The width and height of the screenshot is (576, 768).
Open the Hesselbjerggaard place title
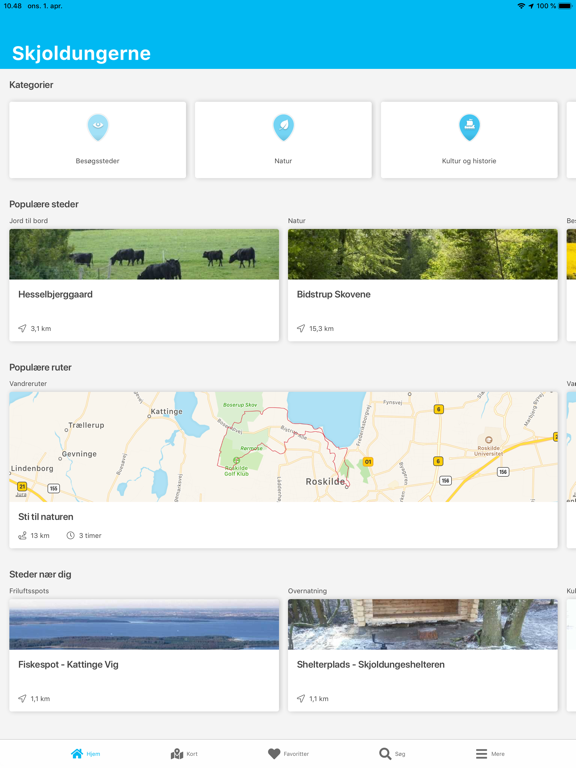point(55,294)
